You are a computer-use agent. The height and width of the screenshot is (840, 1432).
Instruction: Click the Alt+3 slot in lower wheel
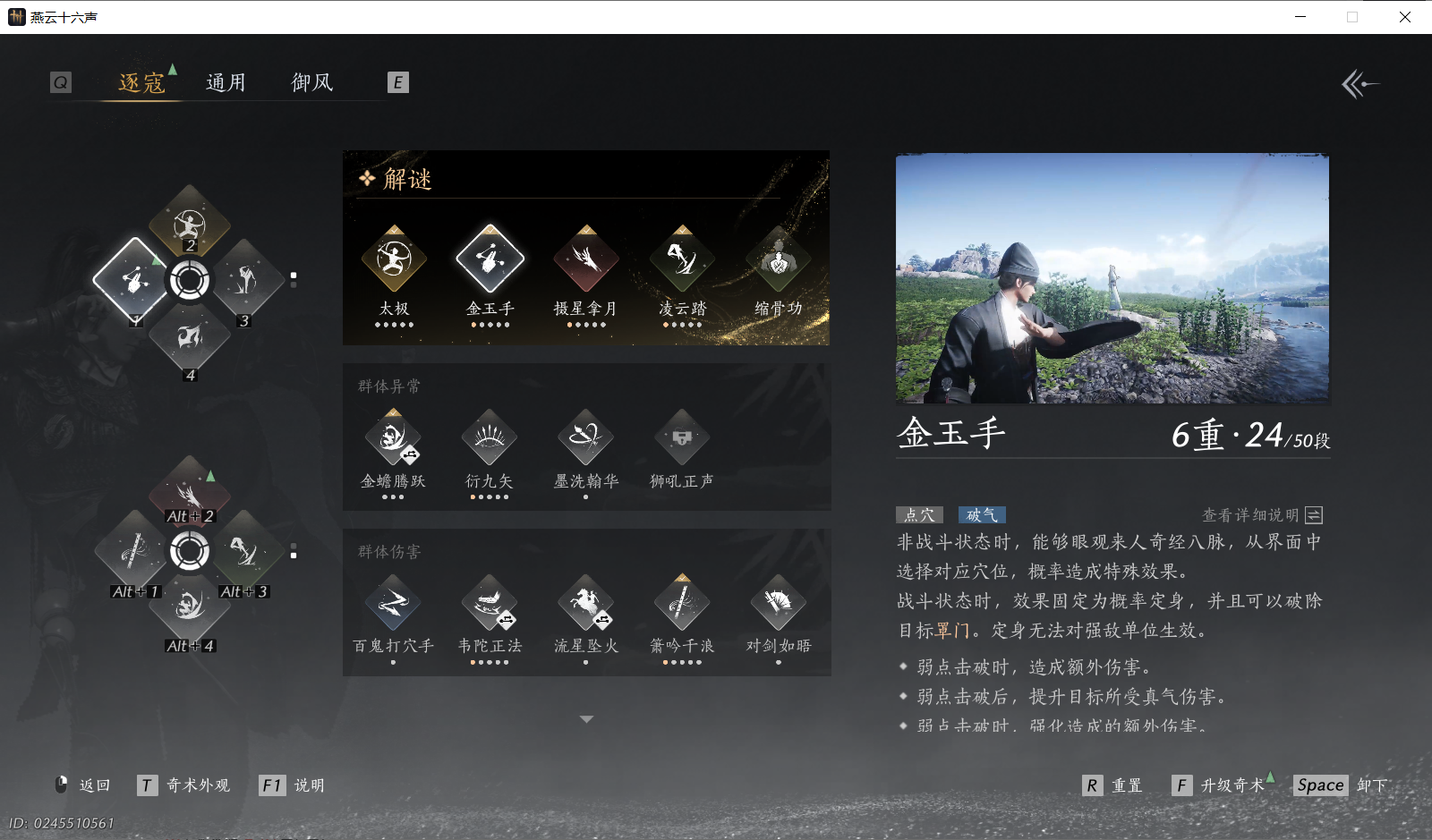[x=244, y=551]
